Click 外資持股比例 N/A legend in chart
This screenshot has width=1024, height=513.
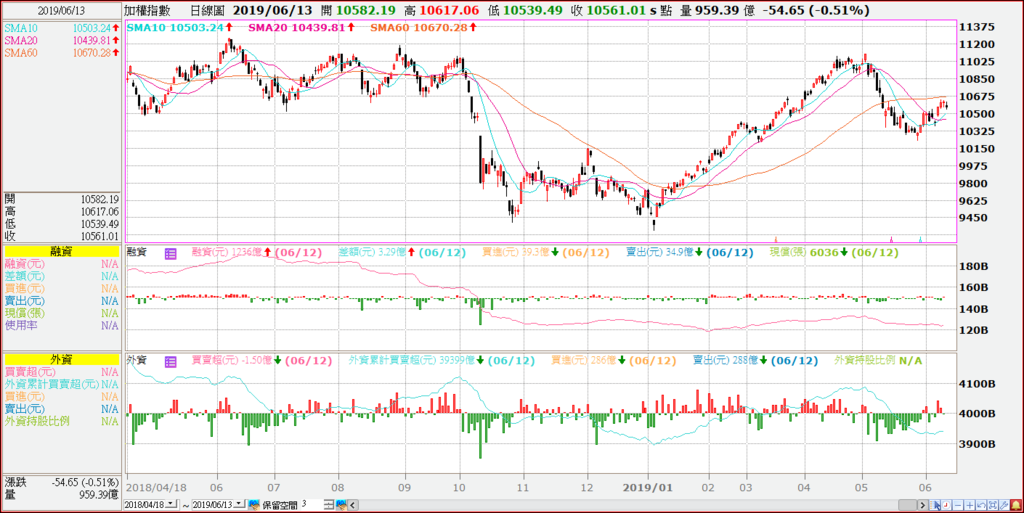[x=878, y=360]
